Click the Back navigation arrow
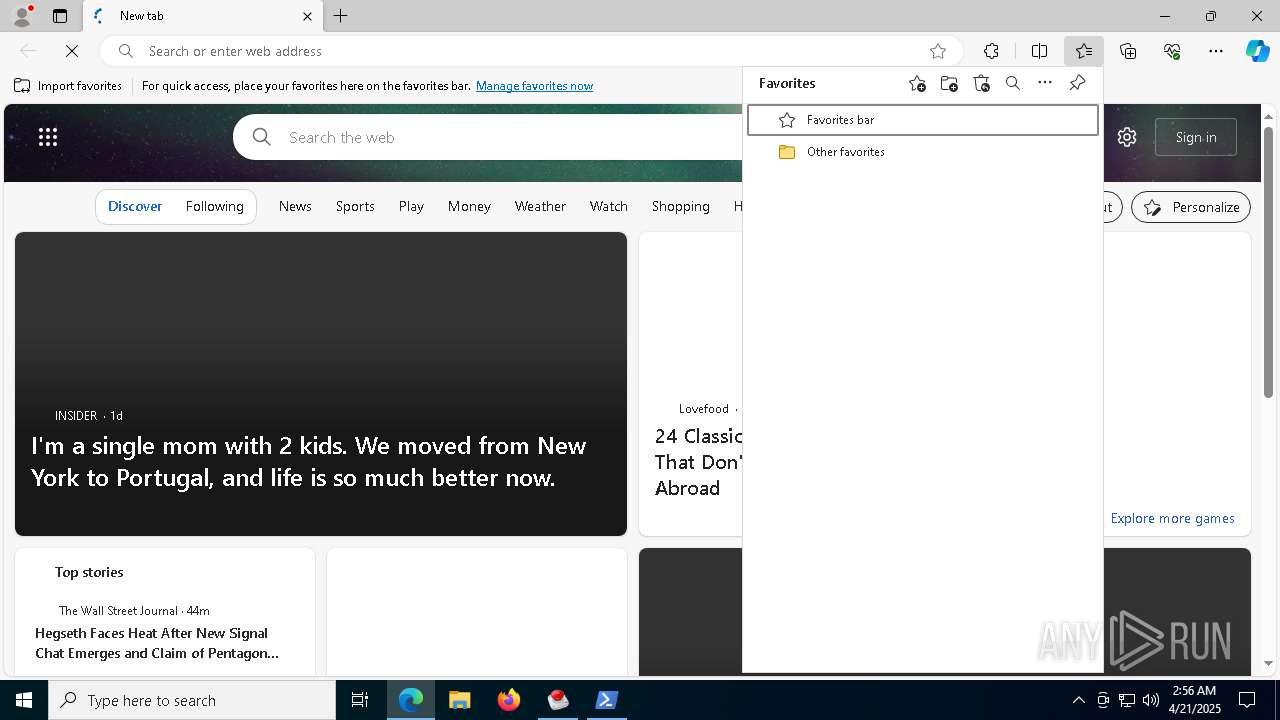Viewport: 1280px width, 720px height. [x=28, y=51]
